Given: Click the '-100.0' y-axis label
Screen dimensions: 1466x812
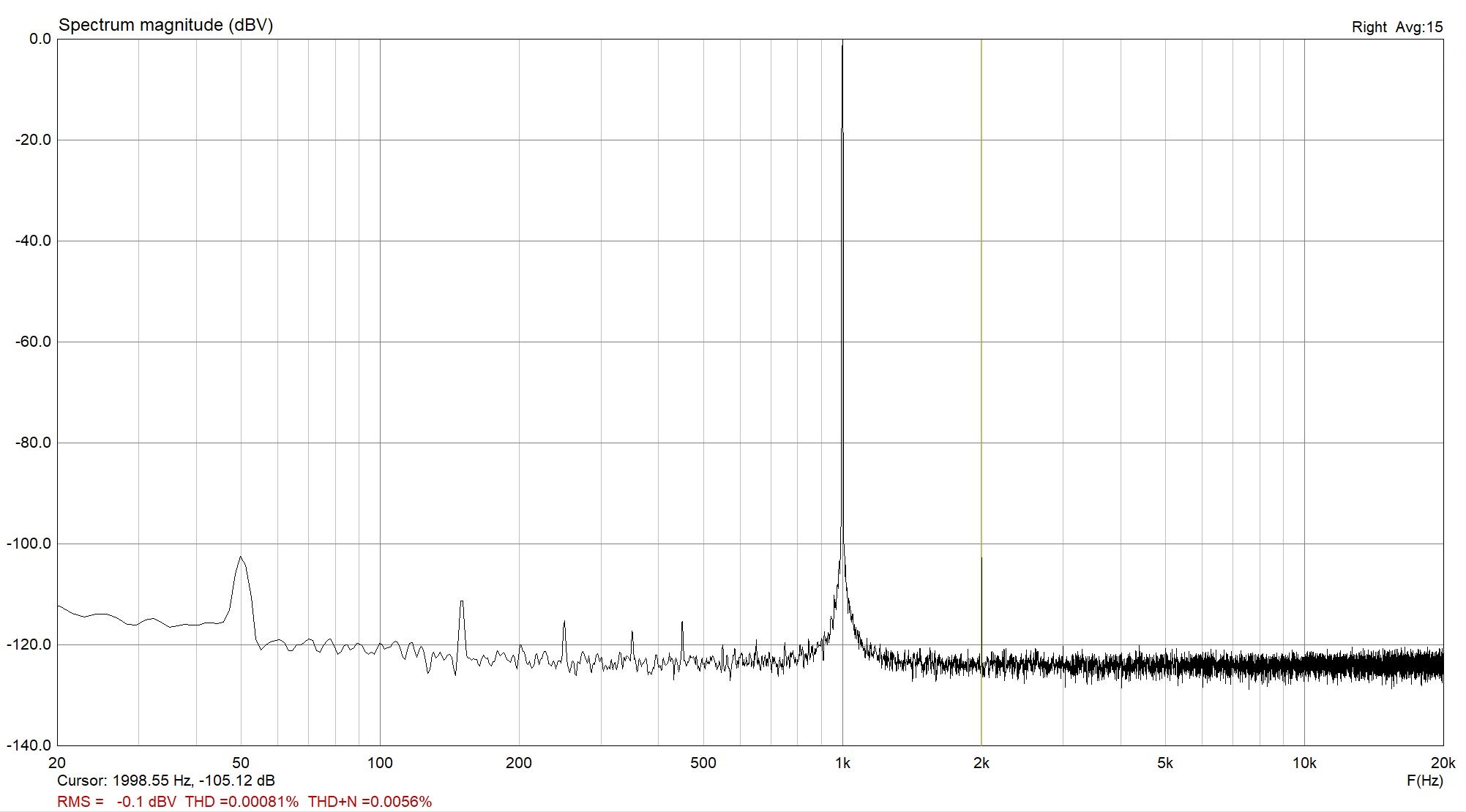Looking at the screenshot, I should (29, 544).
